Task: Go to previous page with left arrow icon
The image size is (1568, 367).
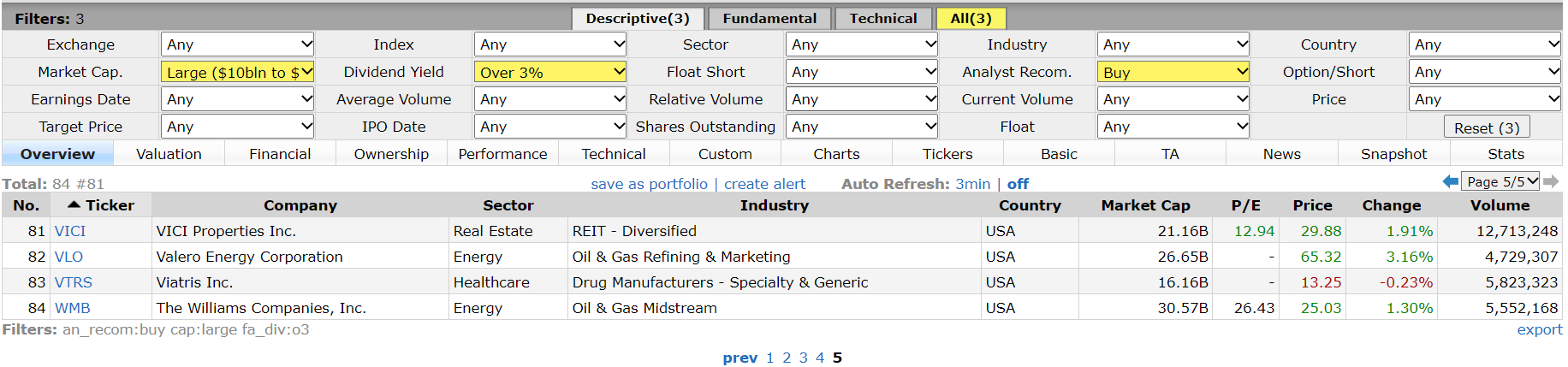Action: click(1450, 181)
